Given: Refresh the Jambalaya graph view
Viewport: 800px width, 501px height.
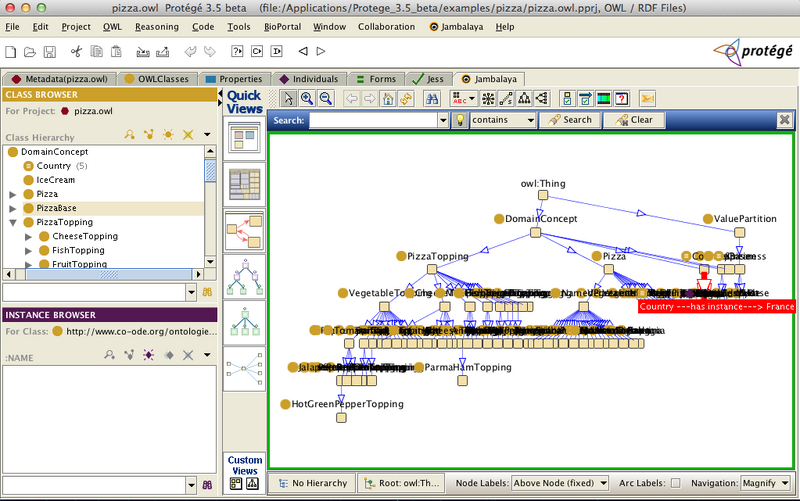Looking at the screenshot, I should pos(406,98).
